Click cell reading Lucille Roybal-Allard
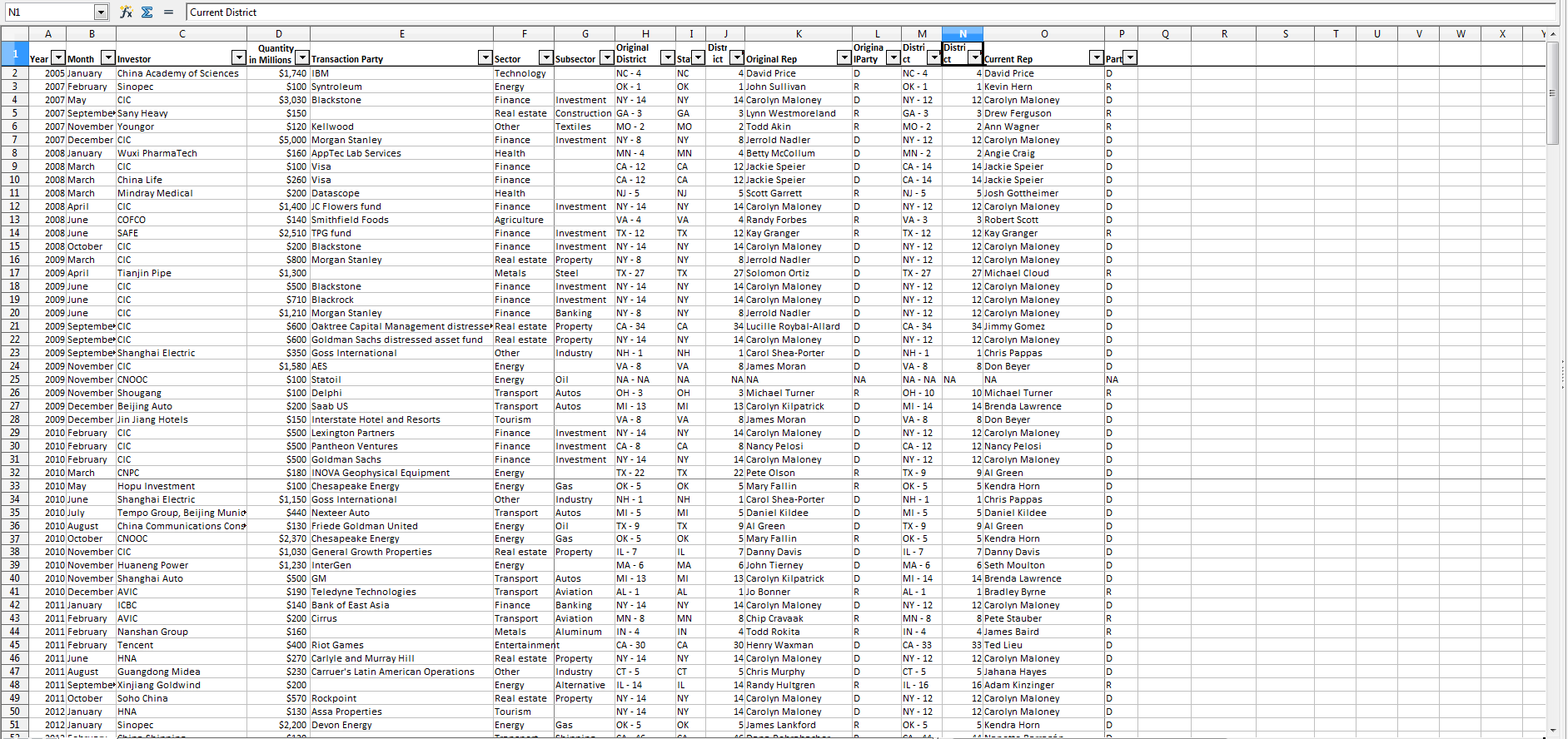This screenshot has height=739, width=1568. click(x=799, y=326)
